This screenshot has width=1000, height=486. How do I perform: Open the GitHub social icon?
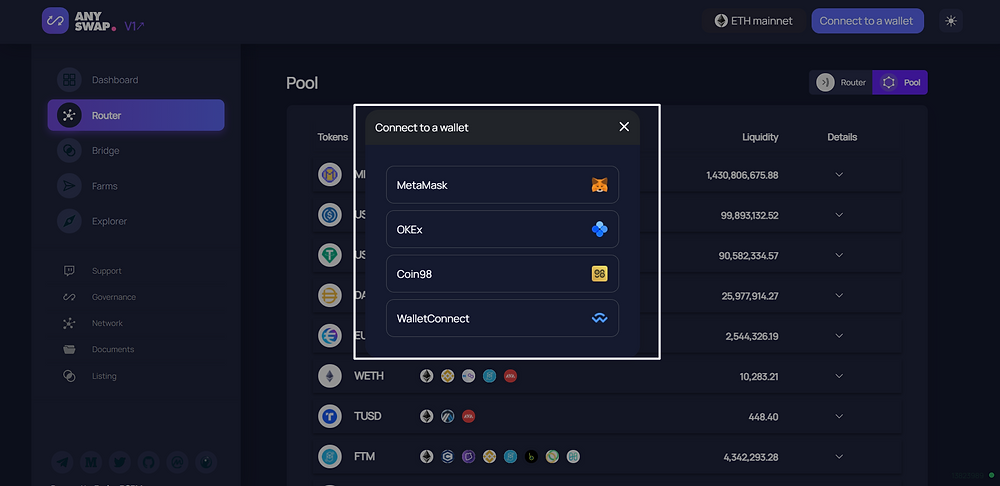[148, 462]
